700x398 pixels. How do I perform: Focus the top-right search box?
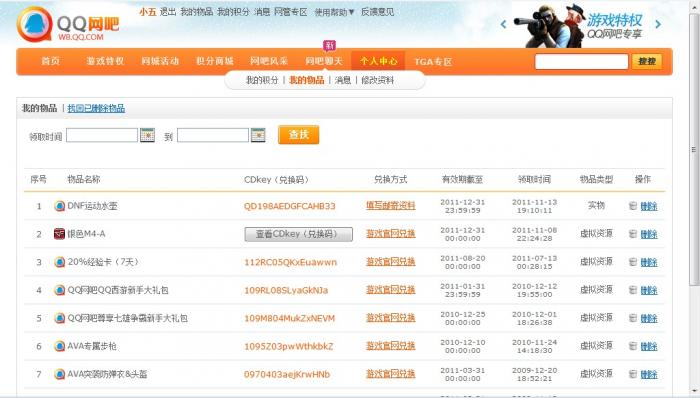click(x=582, y=62)
